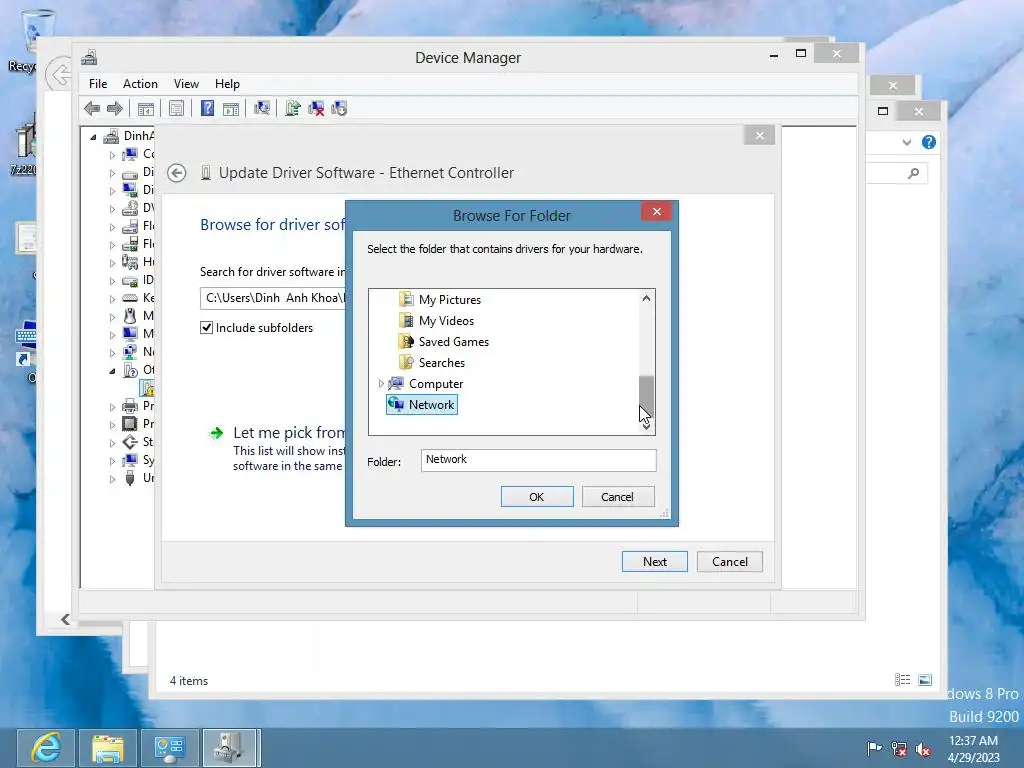Click the Back arrow in Device Manager toolbar

tap(92, 108)
